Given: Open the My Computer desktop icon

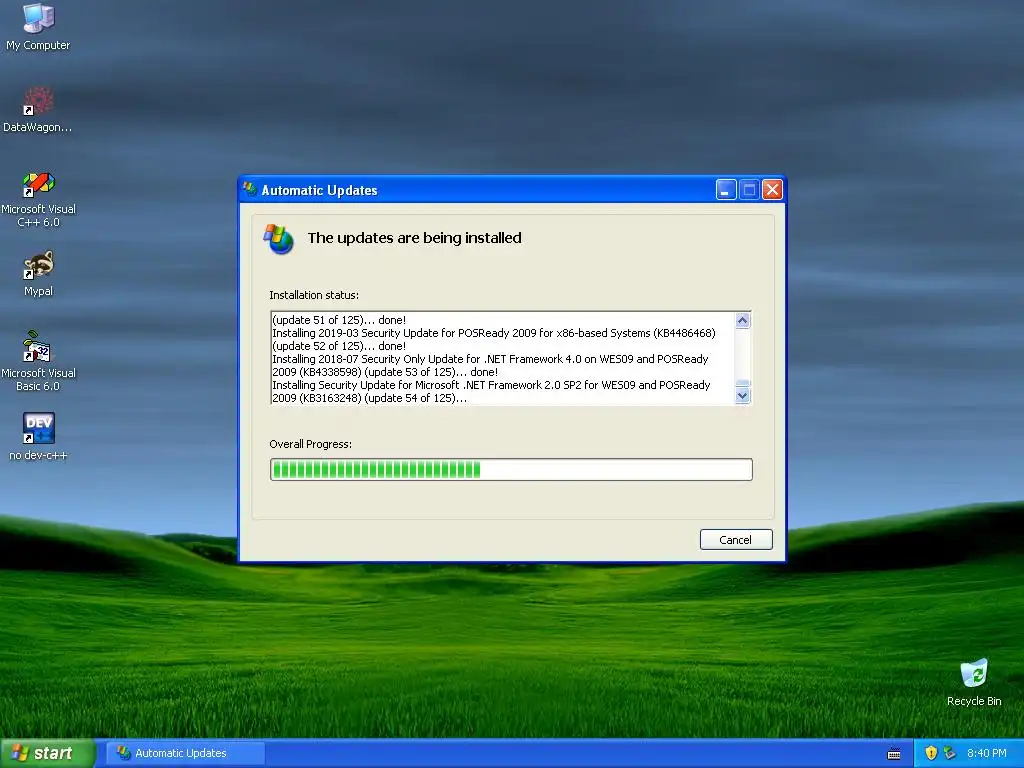Looking at the screenshot, I should pyautogui.click(x=38, y=26).
